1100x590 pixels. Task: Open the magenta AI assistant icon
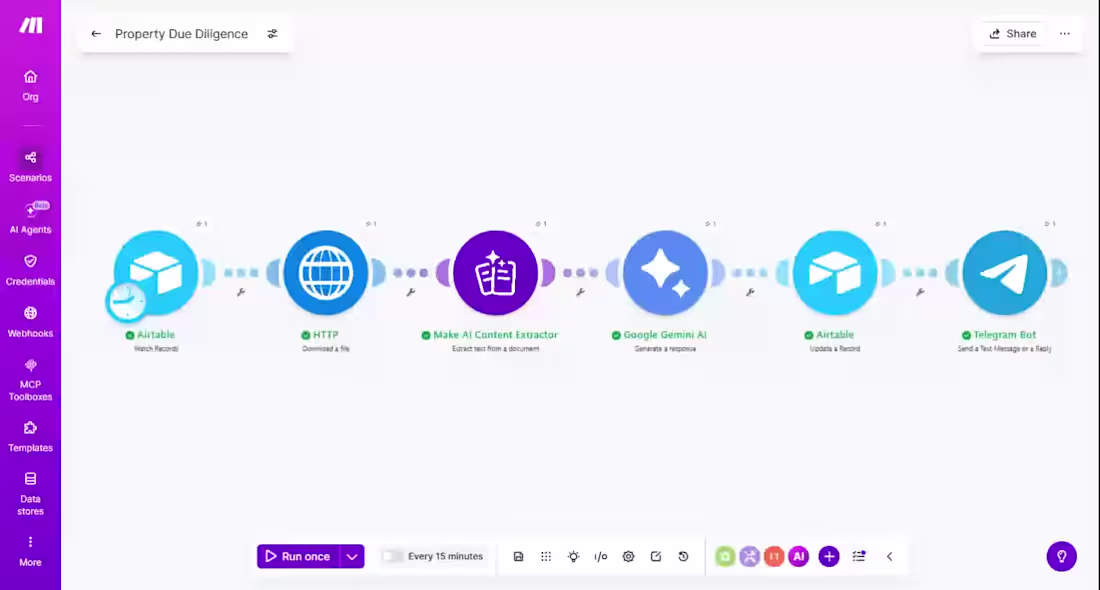pyautogui.click(x=798, y=556)
